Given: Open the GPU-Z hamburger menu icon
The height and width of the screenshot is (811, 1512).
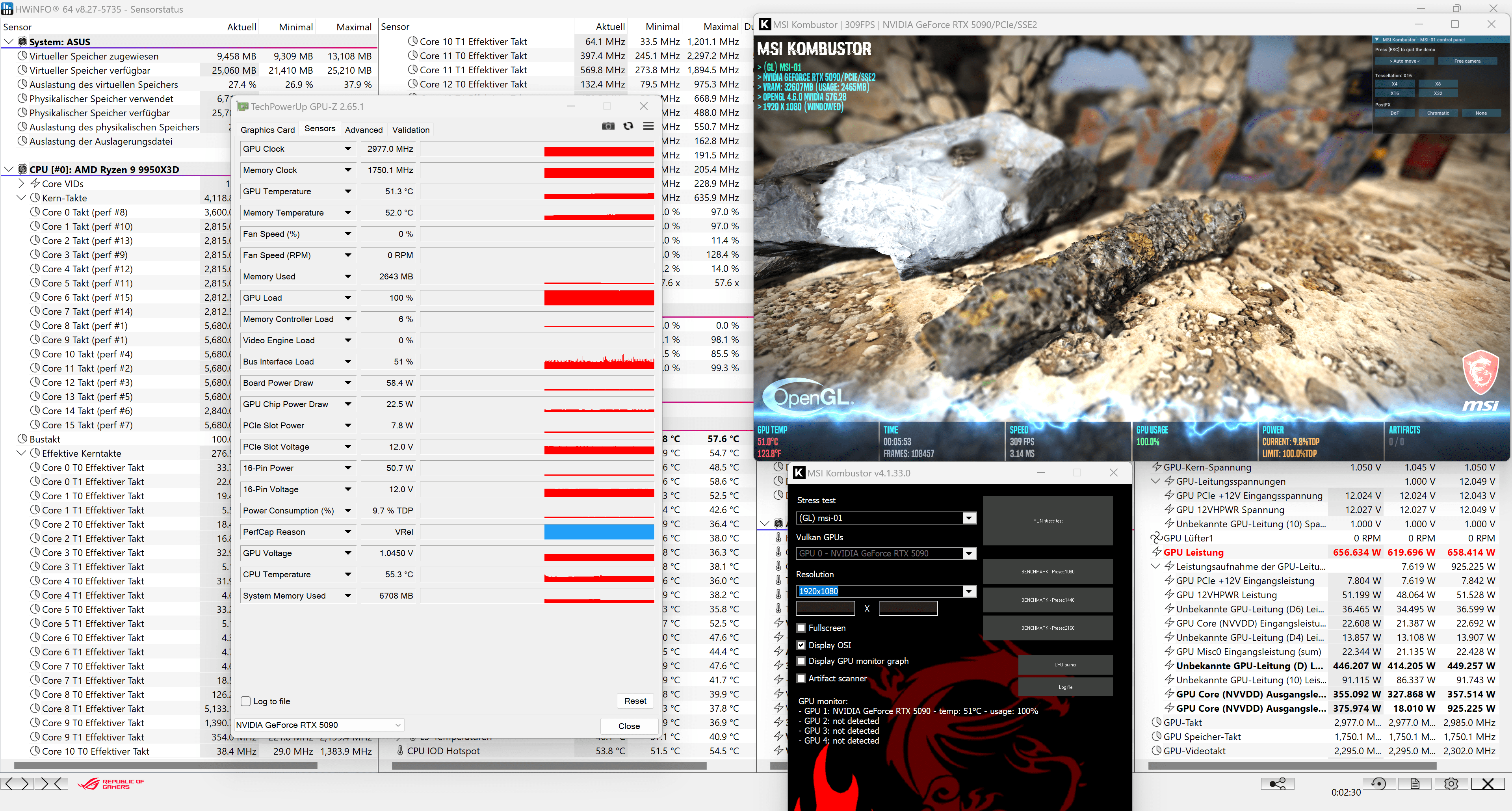Looking at the screenshot, I should [x=648, y=126].
